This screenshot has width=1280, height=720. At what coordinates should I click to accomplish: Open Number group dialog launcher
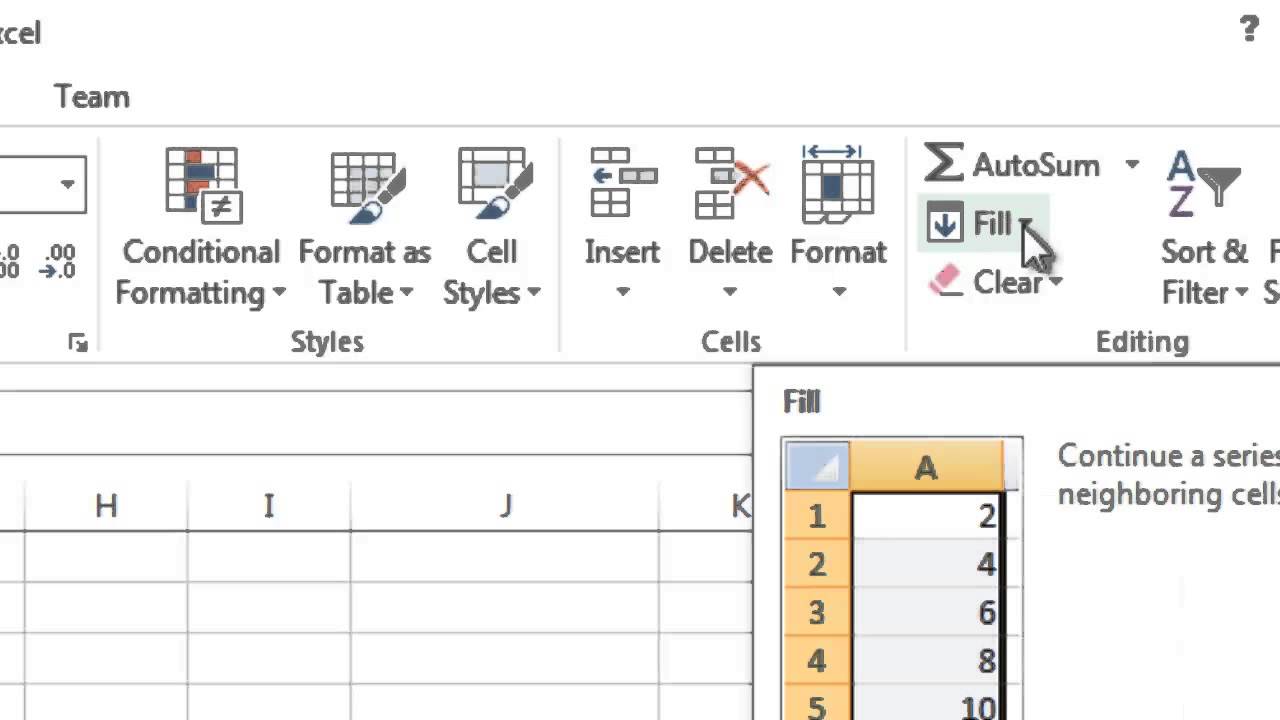[x=77, y=343]
